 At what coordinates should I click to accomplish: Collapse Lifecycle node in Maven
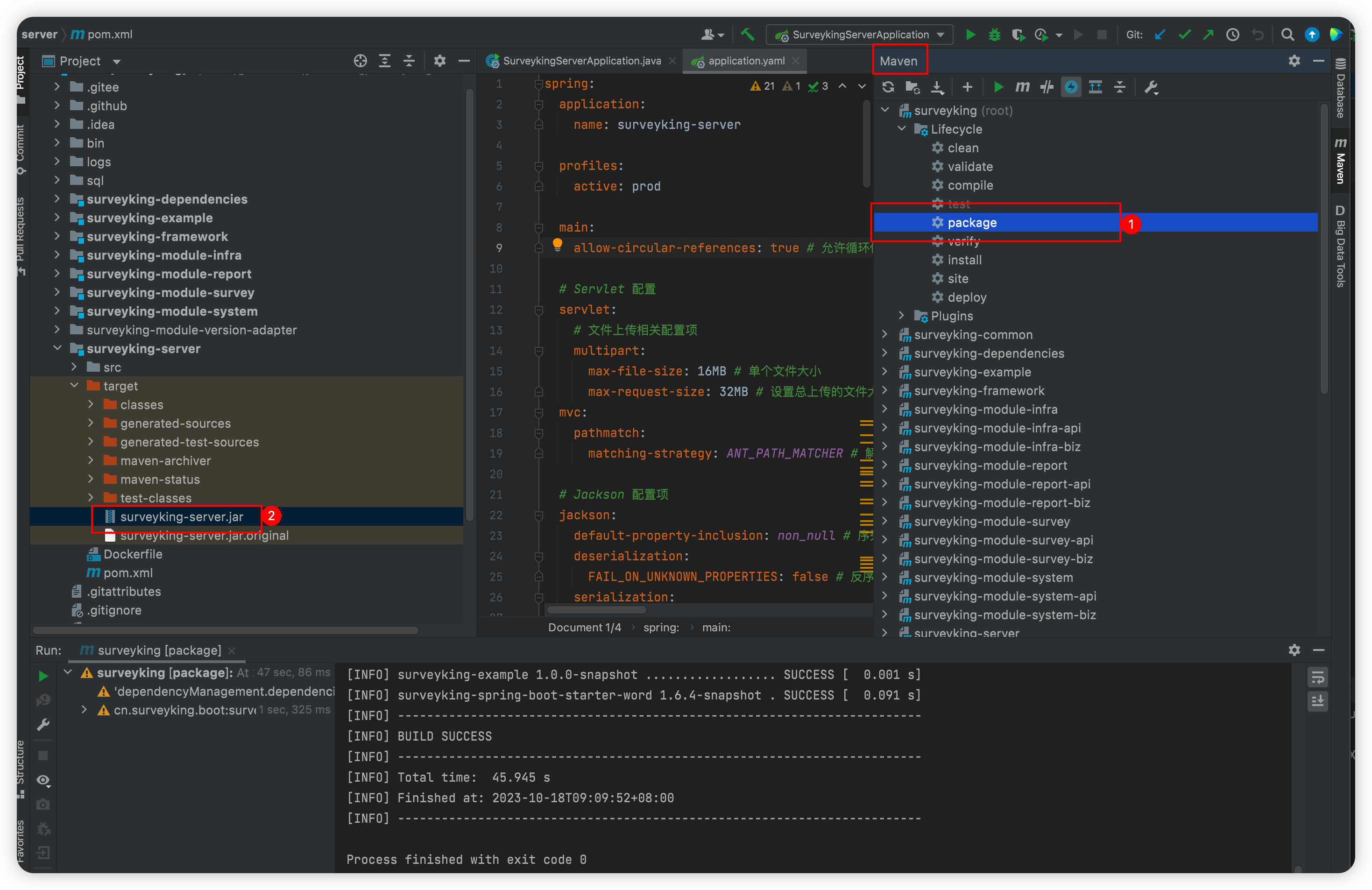pos(902,128)
